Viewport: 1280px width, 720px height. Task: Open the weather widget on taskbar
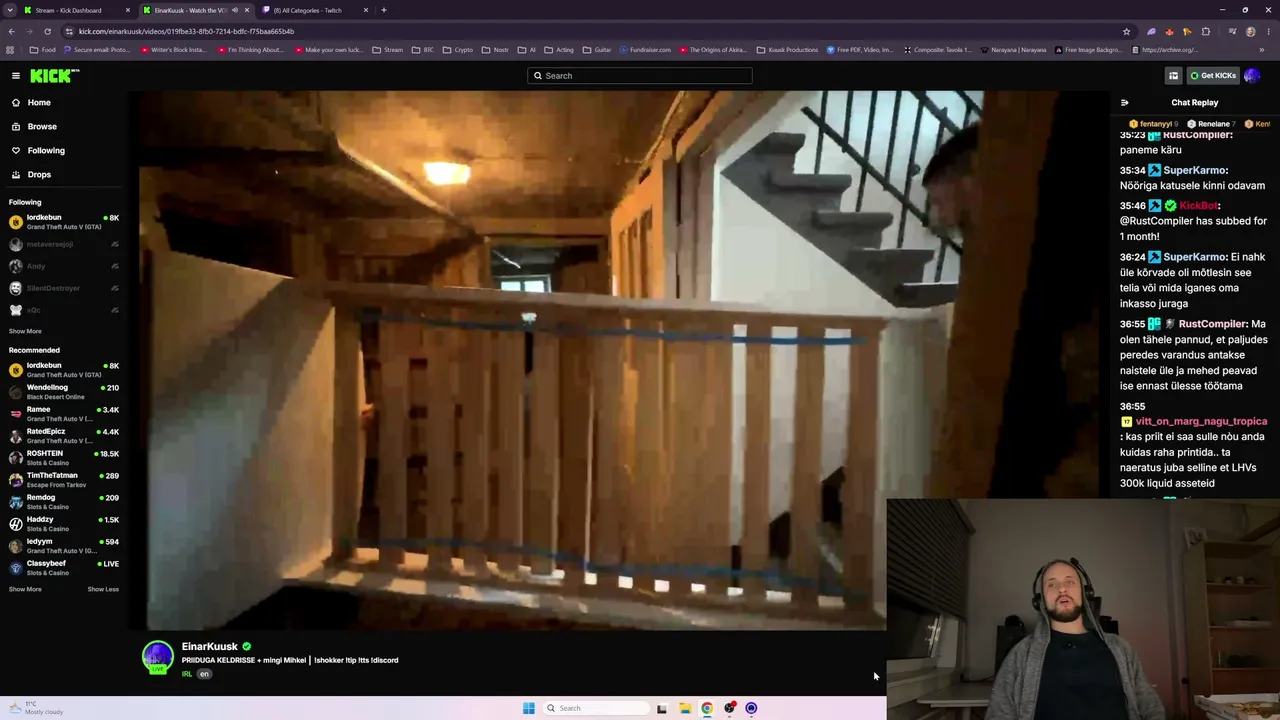[x=37, y=708]
